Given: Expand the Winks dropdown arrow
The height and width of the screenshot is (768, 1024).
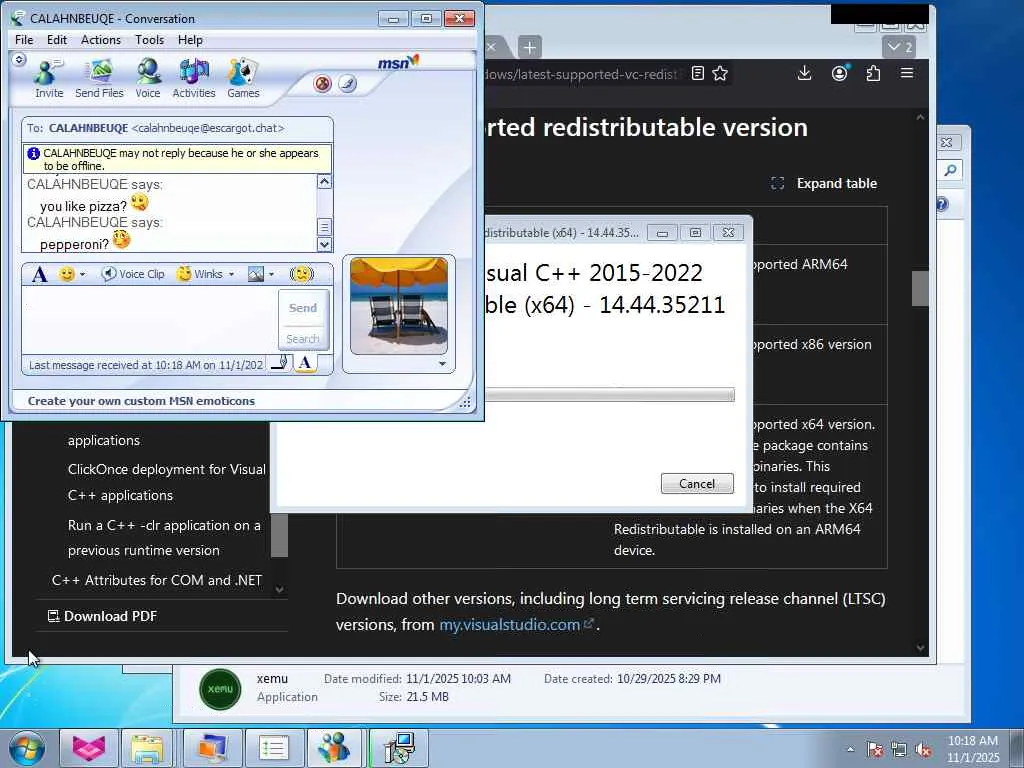Looking at the screenshot, I should (231, 275).
